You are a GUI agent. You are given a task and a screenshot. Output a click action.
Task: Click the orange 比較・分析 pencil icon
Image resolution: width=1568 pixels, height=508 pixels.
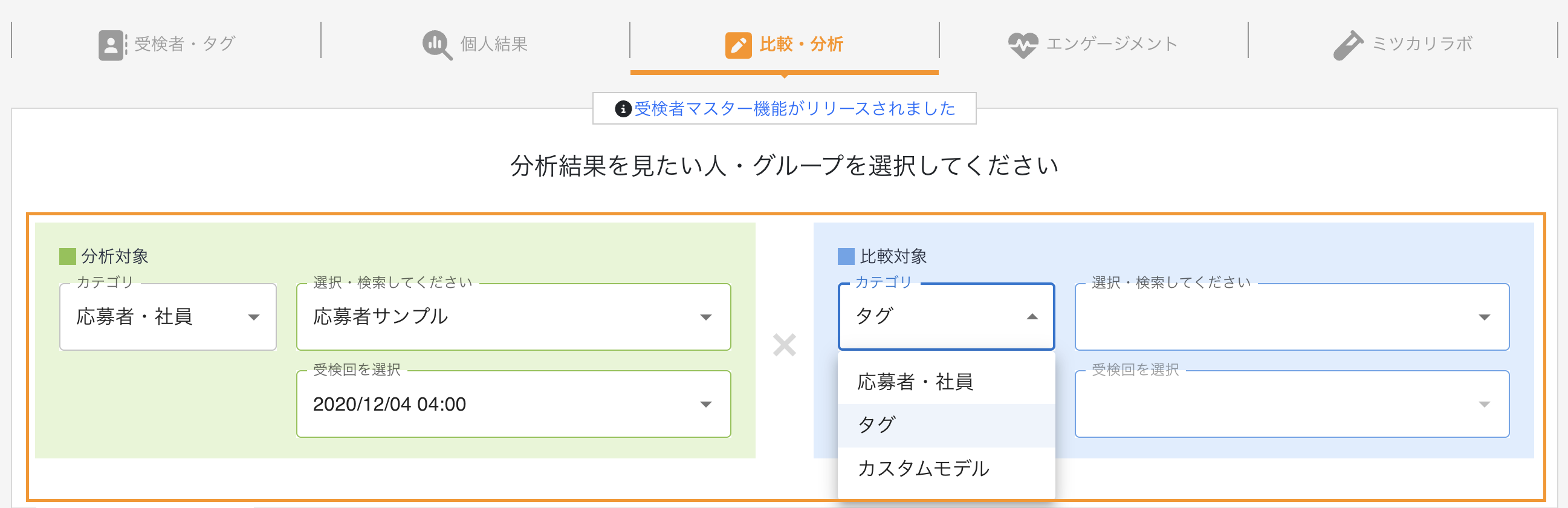click(x=737, y=45)
